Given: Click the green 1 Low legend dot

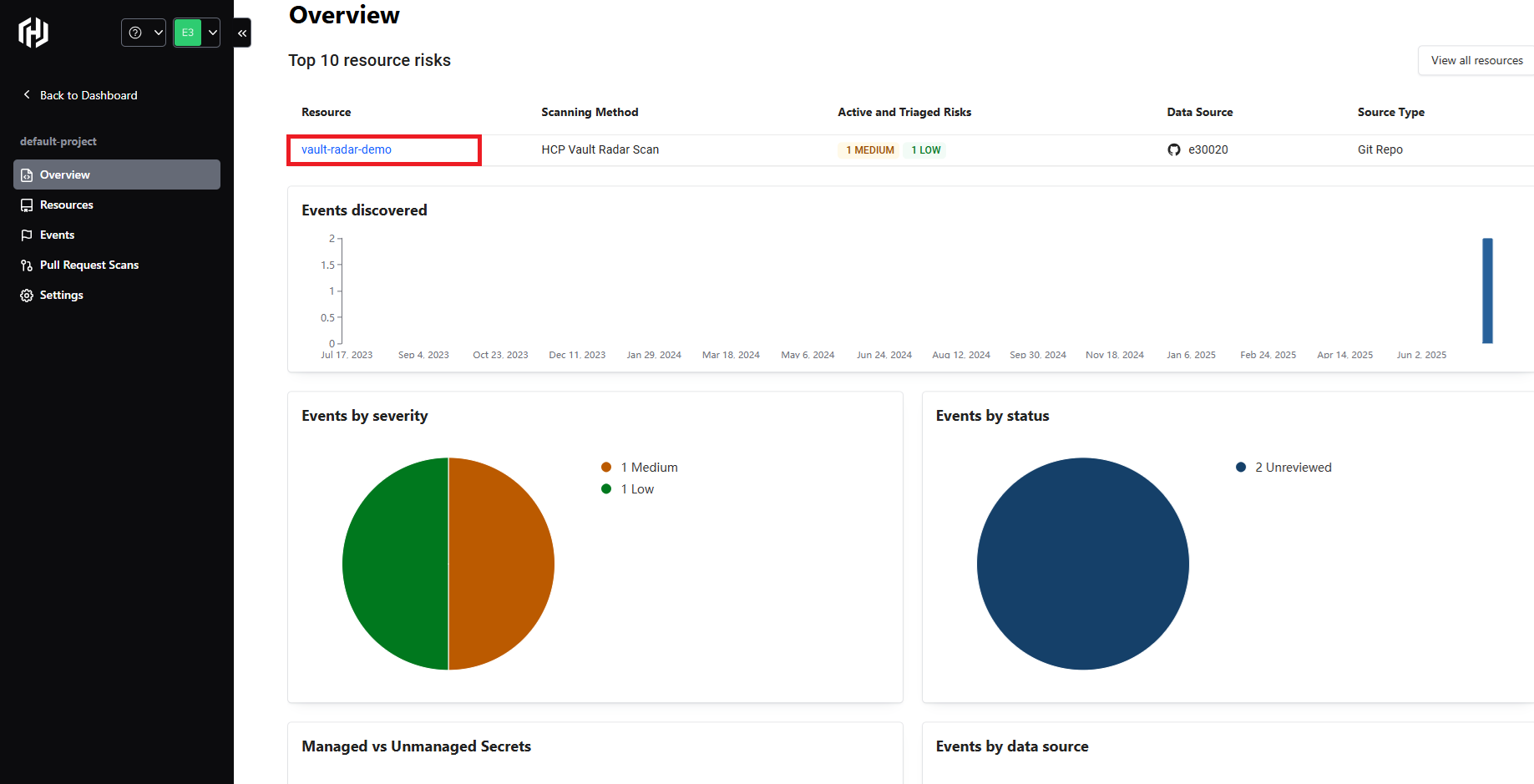Looking at the screenshot, I should pyautogui.click(x=606, y=489).
